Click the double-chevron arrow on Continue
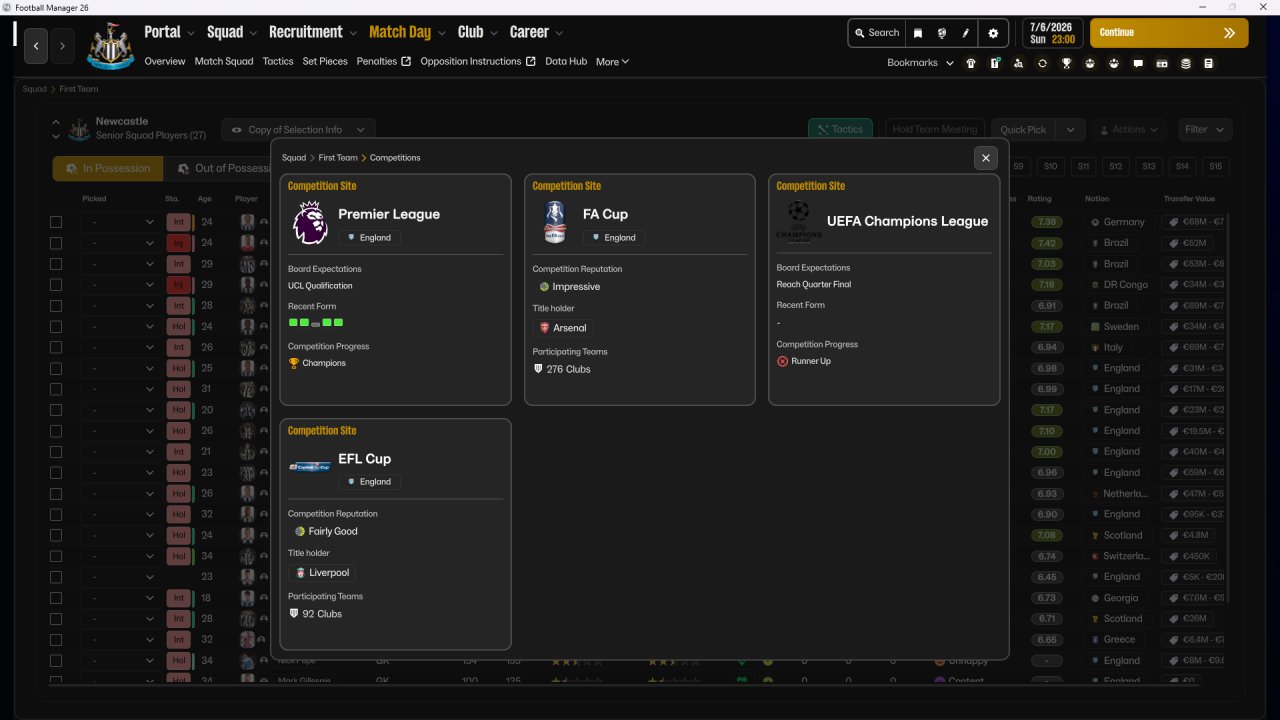The width and height of the screenshot is (1280, 720). point(1229,33)
